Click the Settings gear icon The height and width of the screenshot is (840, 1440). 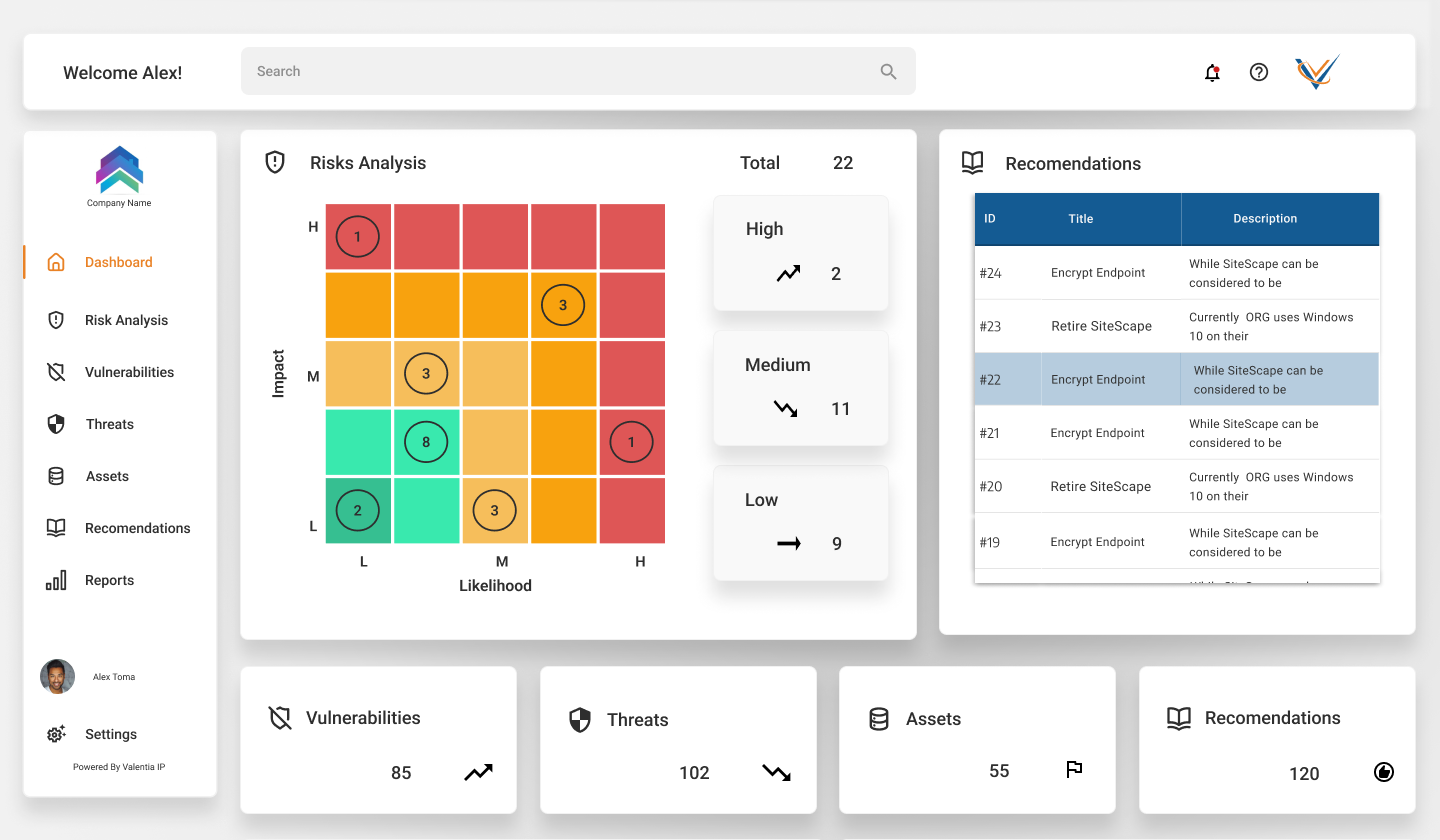click(x=56, y=734)
